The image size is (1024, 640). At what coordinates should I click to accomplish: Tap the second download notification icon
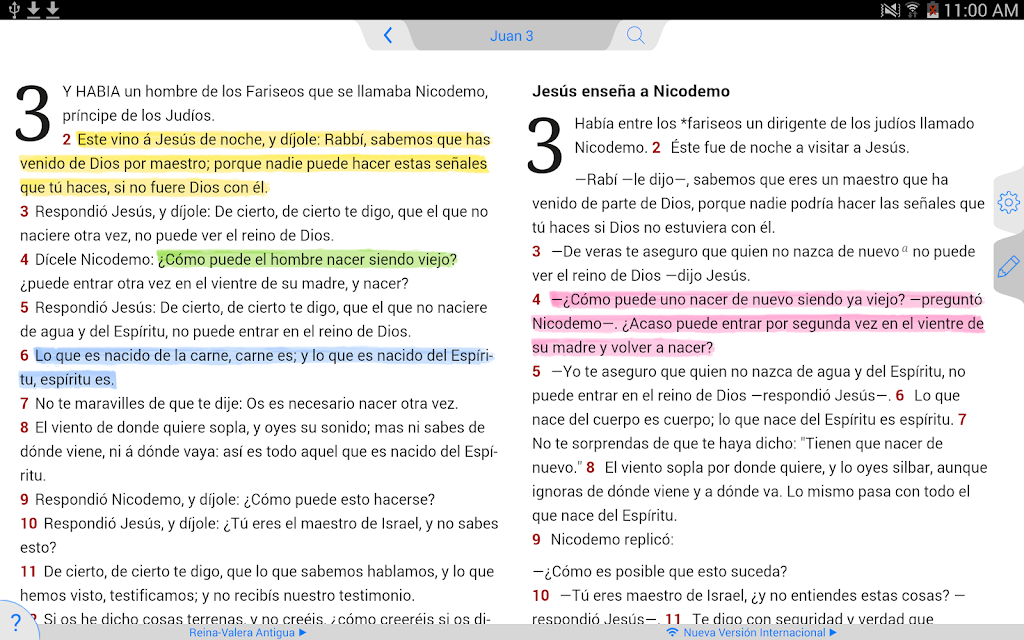pos(52,10)
